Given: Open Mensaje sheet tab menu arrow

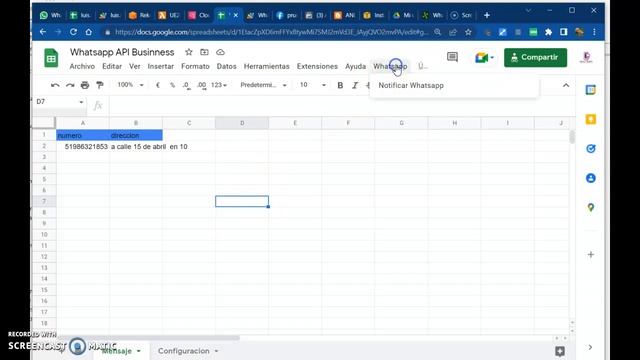Looking at the screenshot, I should tap(138, 351).
